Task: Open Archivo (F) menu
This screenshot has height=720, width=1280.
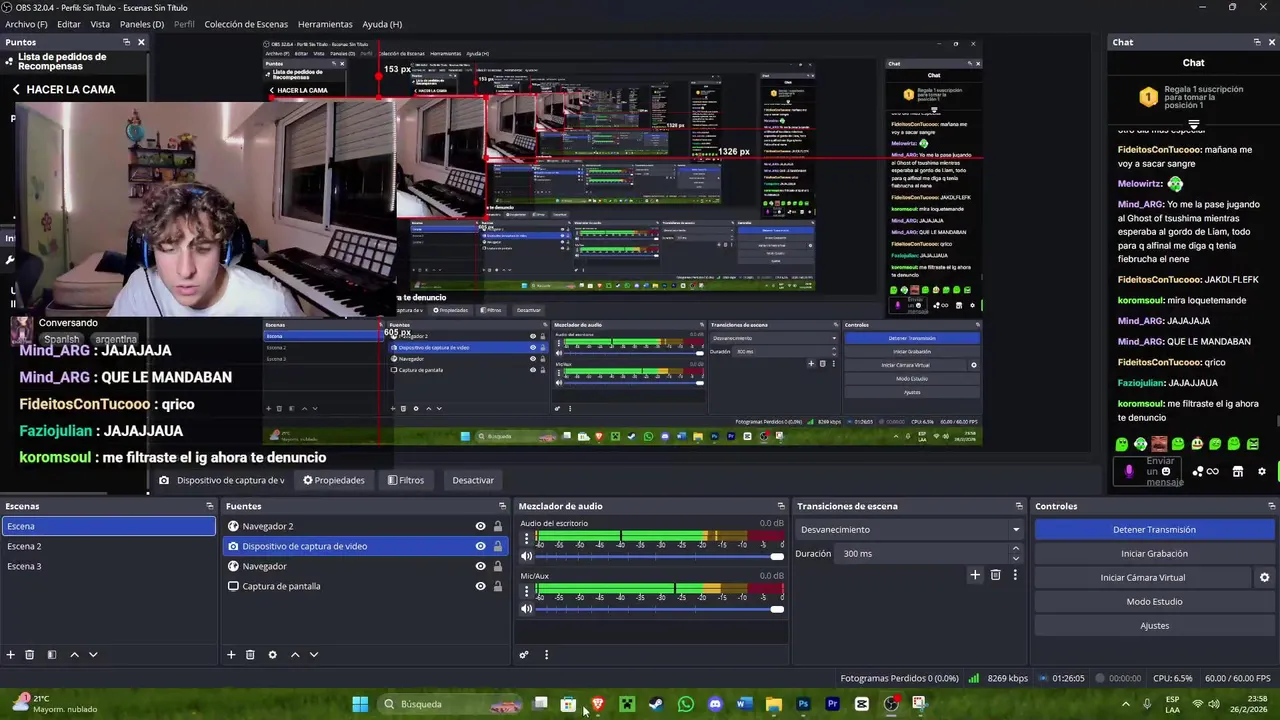Action: click(x=26, y=24)
